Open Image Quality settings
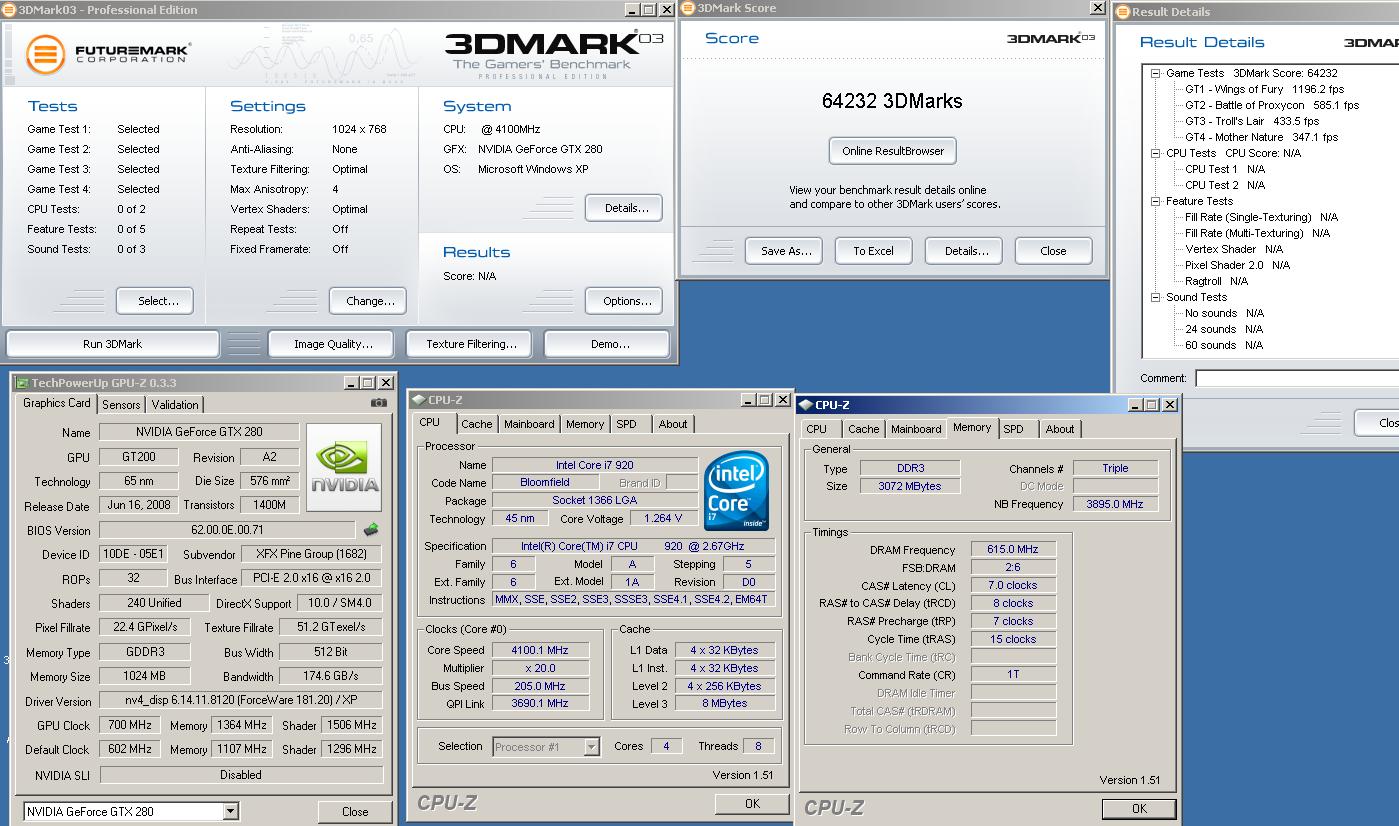The image size is (1399, 826). tap(333, 344)
